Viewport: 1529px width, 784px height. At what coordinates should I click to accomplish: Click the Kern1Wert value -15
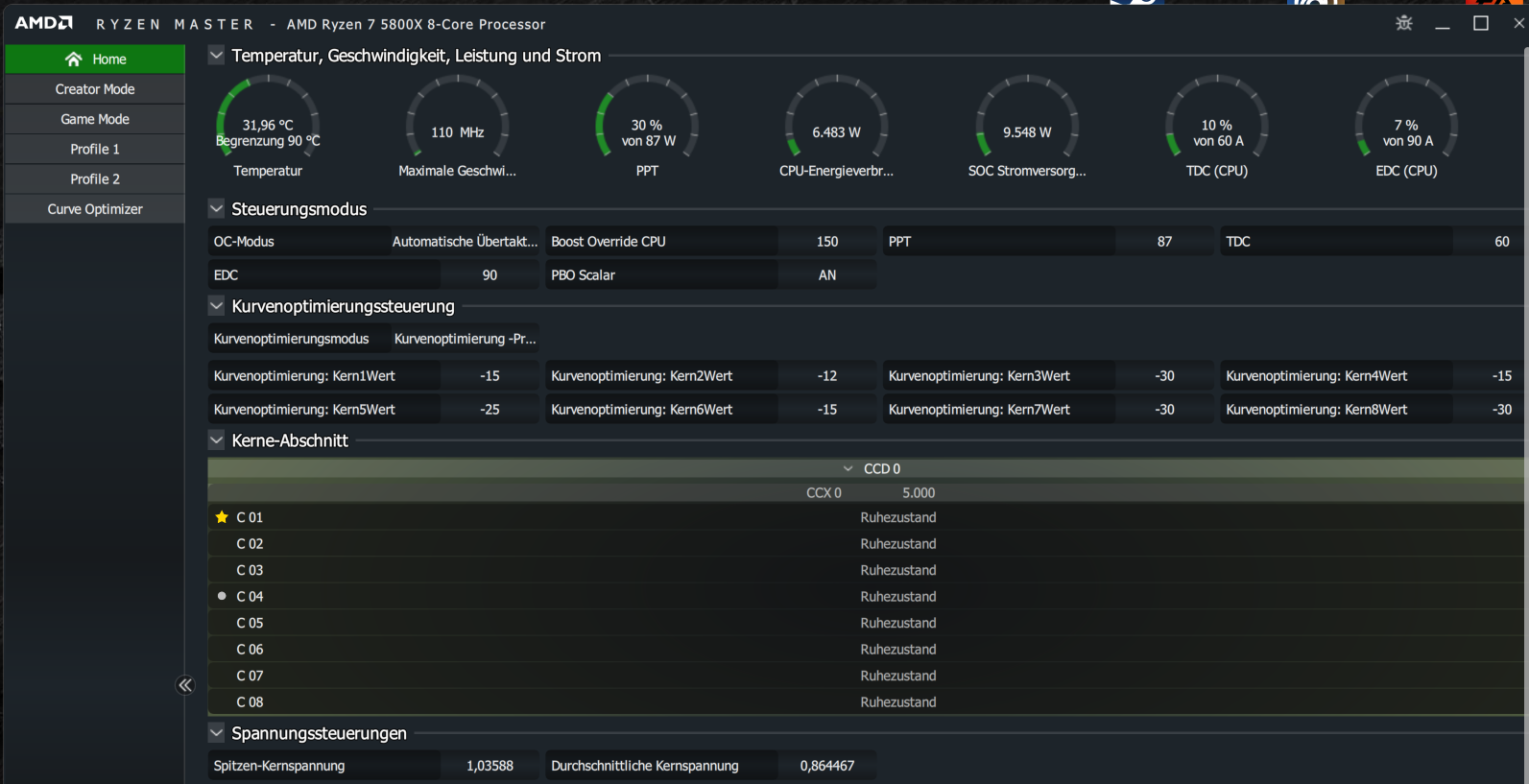(490, 376)
